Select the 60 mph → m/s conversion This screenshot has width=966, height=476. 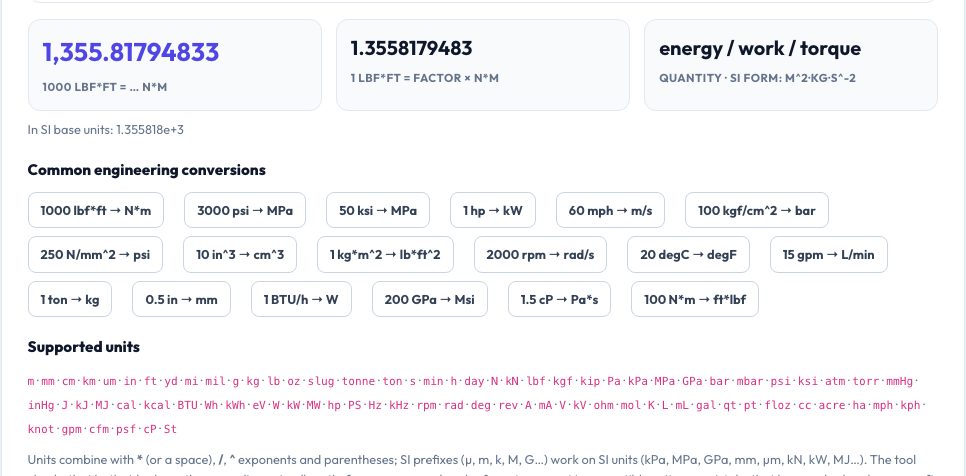tap(610, 211)
